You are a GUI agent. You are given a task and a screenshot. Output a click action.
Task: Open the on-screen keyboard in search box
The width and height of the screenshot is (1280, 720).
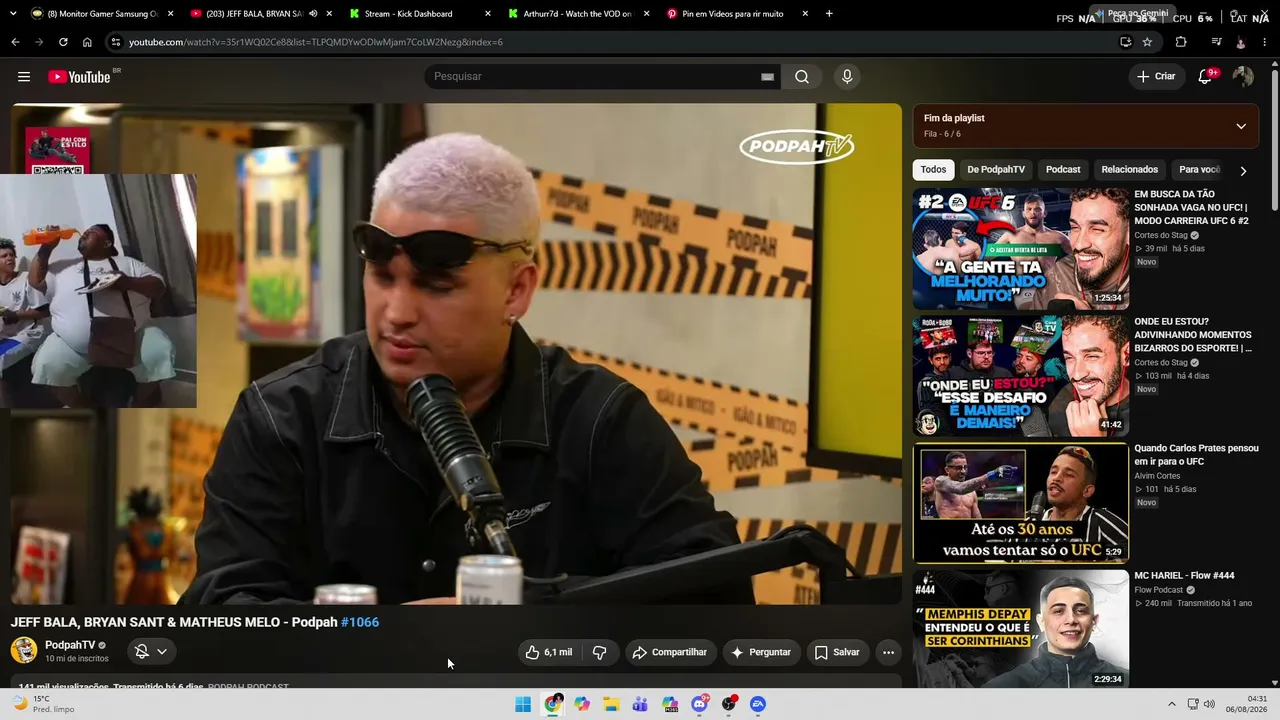(x=767, y=77)
